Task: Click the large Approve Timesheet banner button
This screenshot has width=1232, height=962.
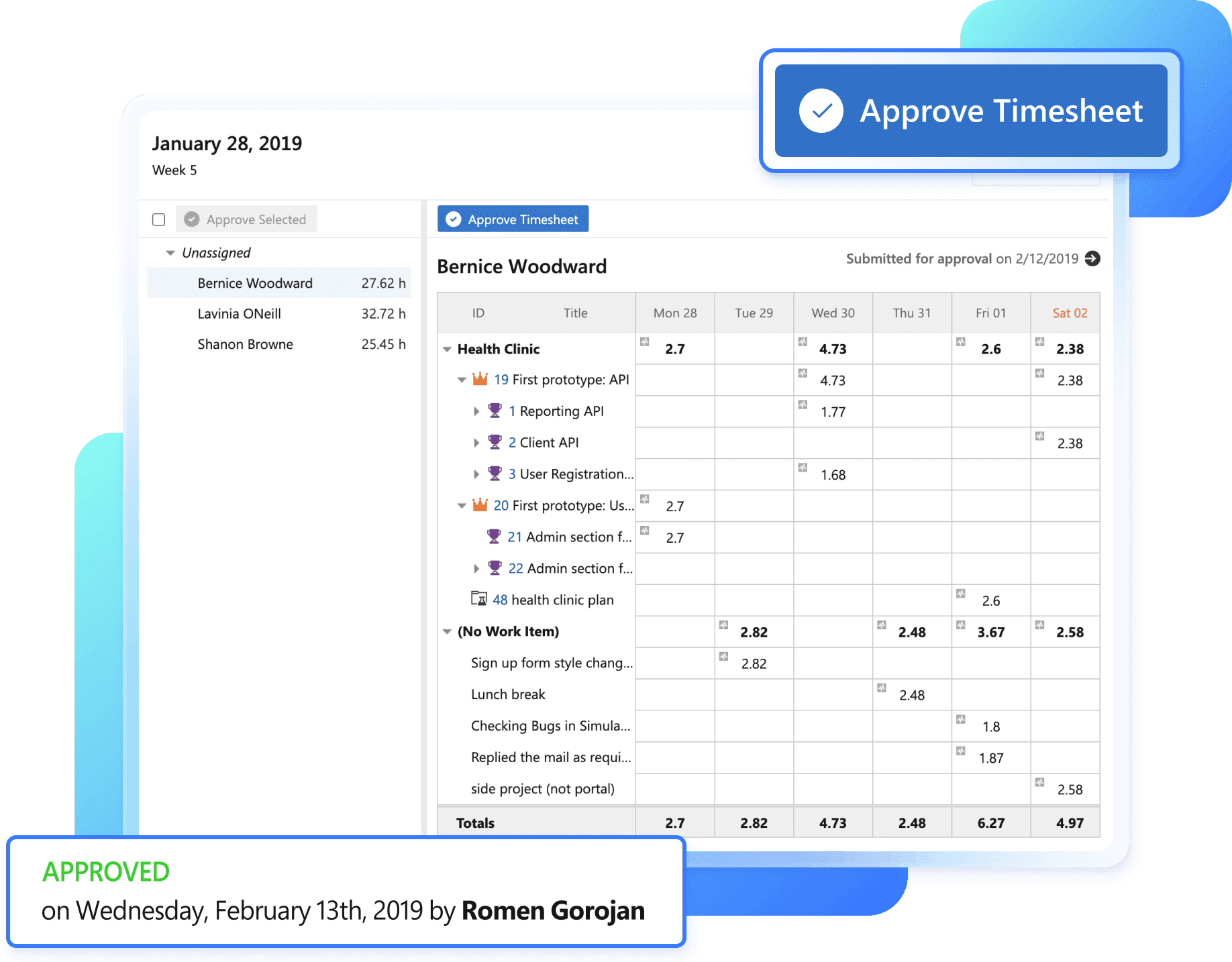Action: coord(971,111)
